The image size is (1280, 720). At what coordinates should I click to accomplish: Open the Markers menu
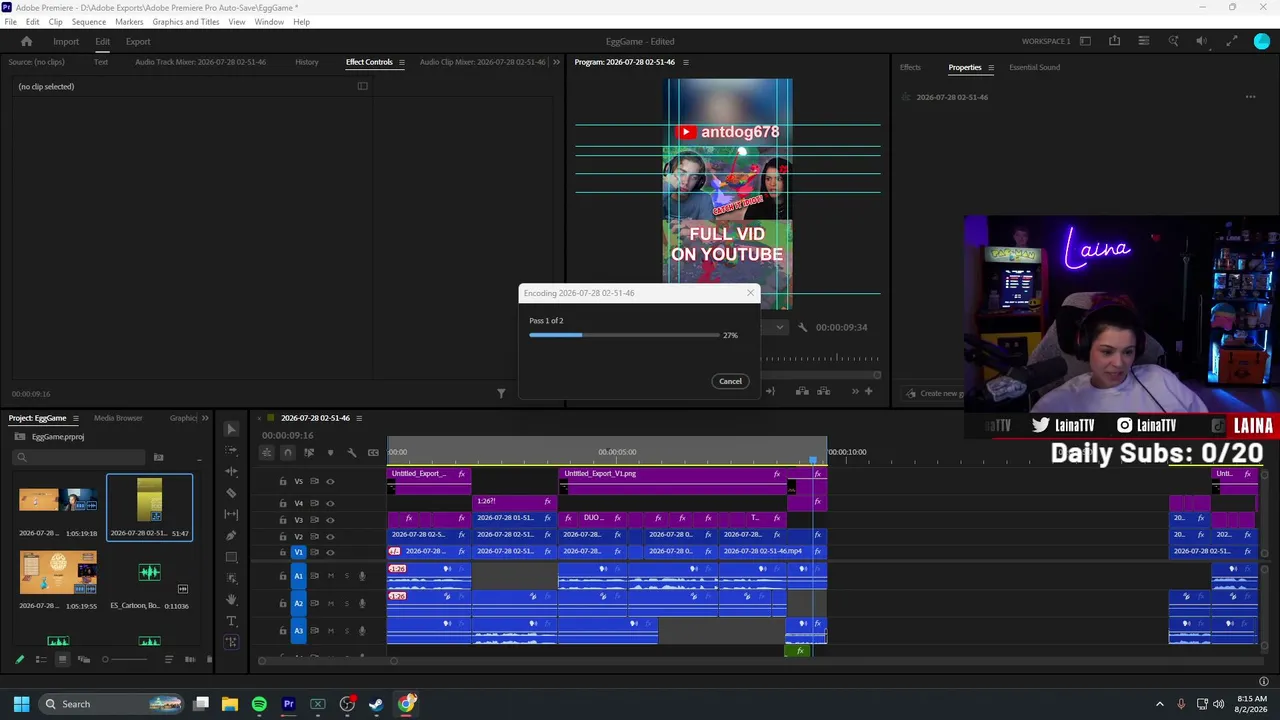129,22
